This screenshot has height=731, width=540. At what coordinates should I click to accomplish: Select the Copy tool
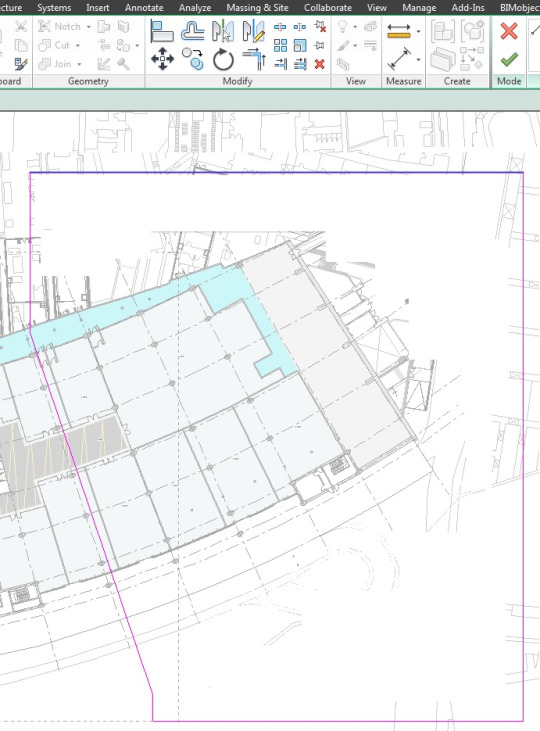click(x=193, y=59)
